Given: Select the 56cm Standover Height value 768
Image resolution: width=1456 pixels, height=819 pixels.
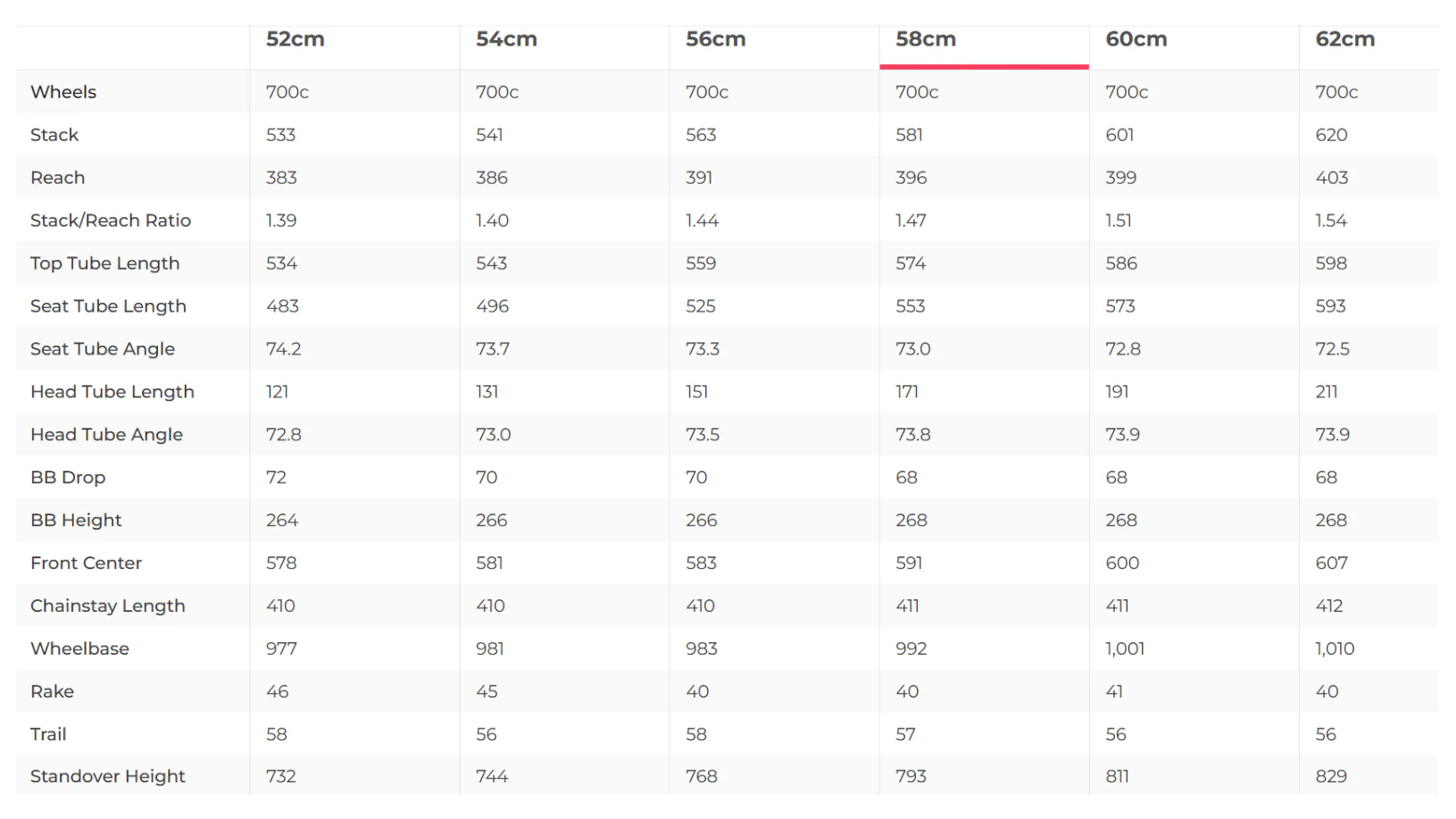Looking at the screenshot, I should pyautogui.click(x=701, y=777).
